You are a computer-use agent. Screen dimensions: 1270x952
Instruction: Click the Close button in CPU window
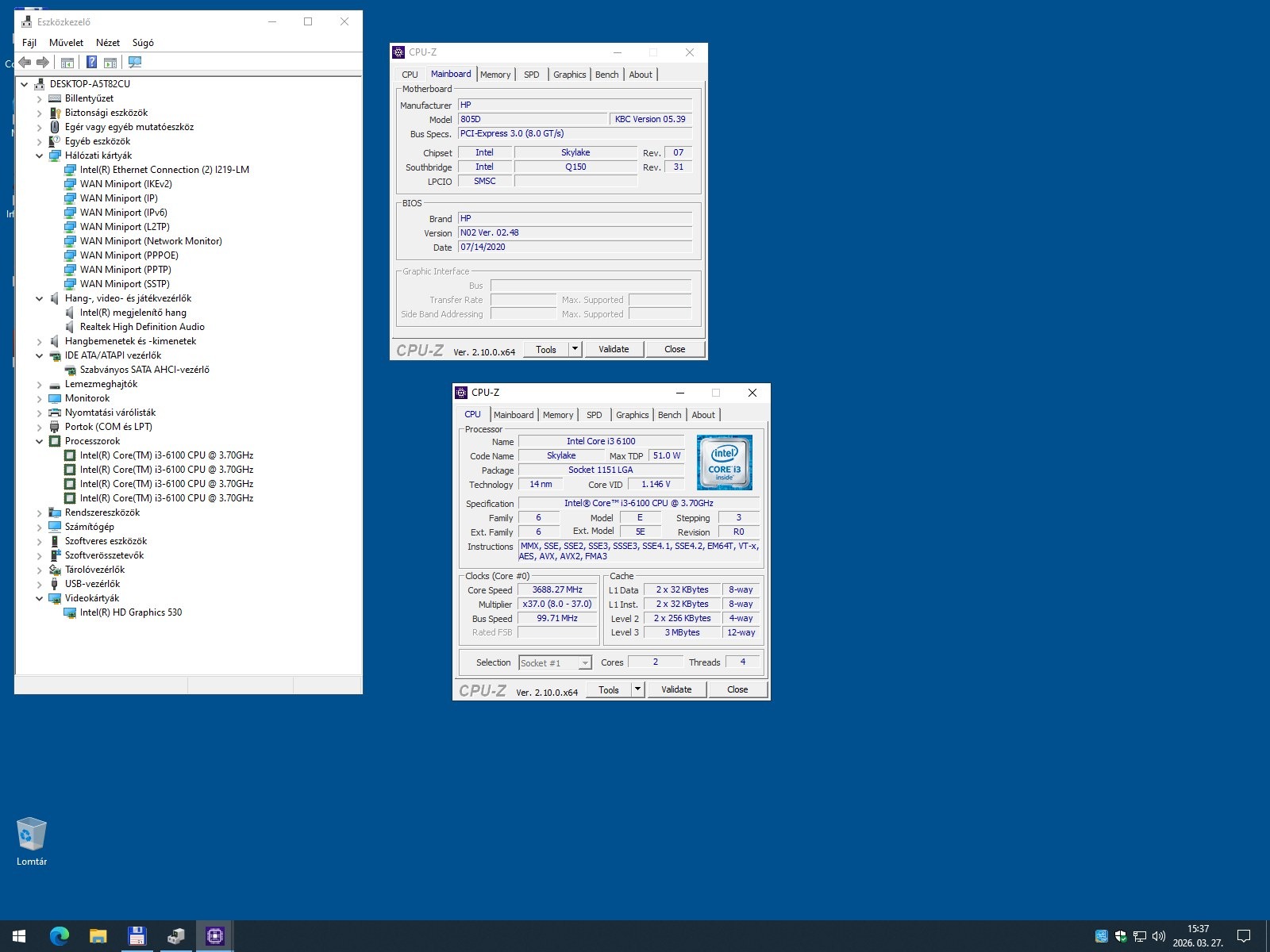pyautogui.click(x=737, y=689)
